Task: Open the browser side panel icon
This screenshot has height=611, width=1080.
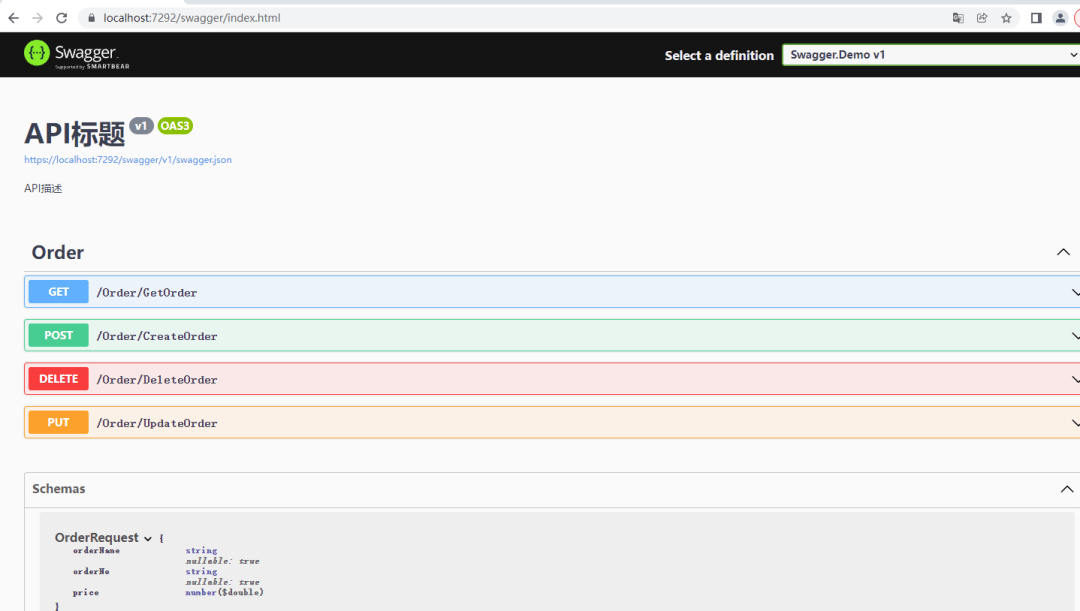Action: (x=1036, y=18)
